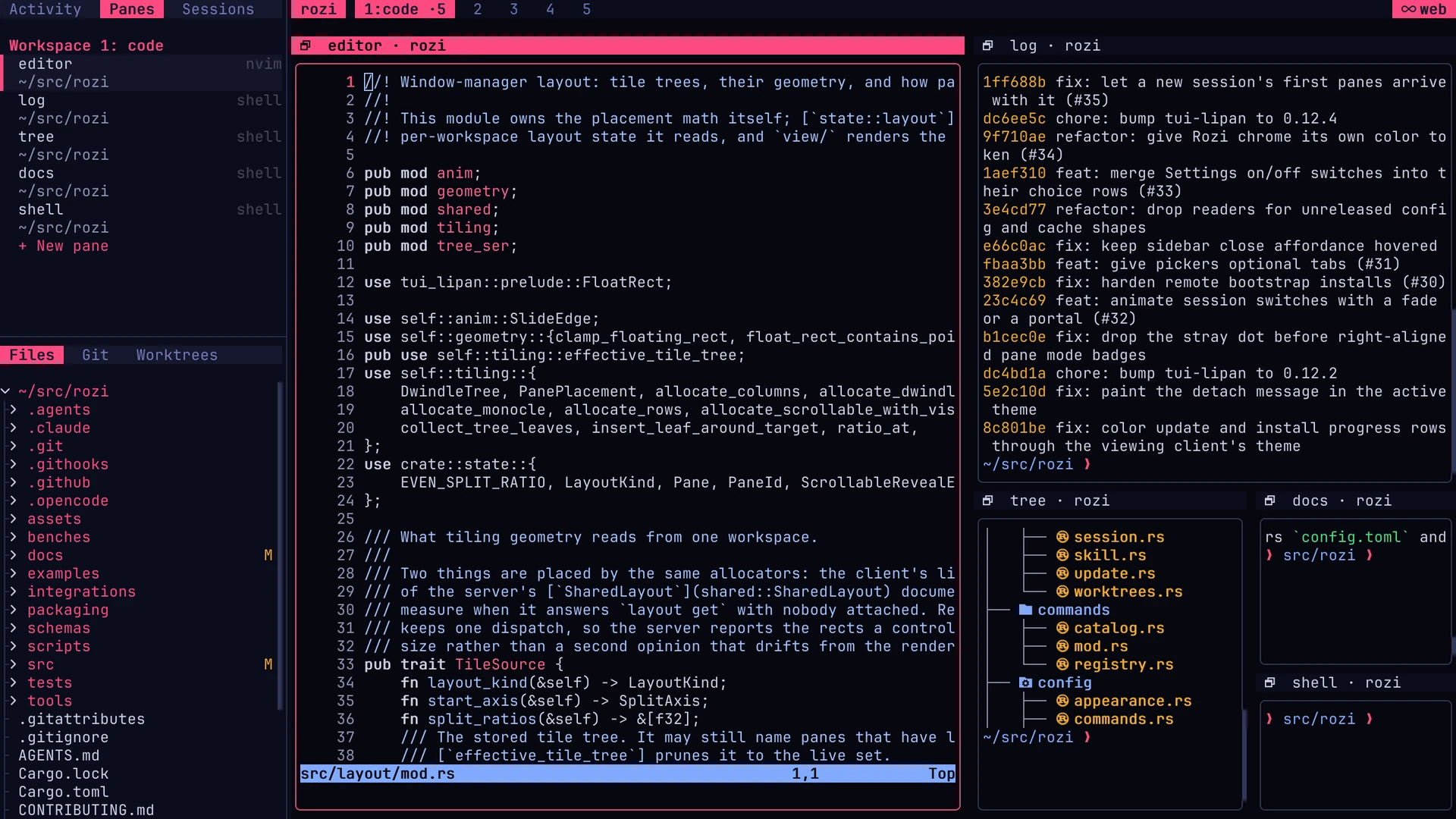Click the window icon in the shell pane header
This screenshot has height=819, width=1456.
[x=1270, y=682]
